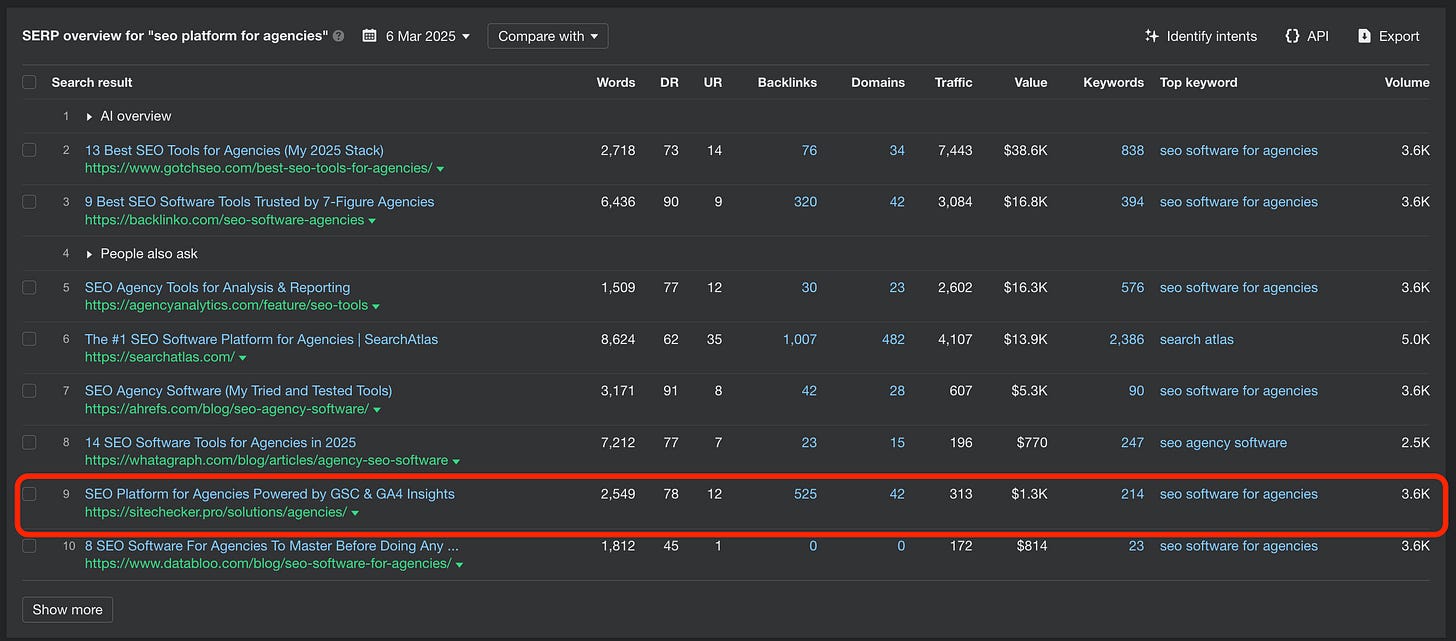Screen dimensions: 1456x641
Task: Expand the People also ask row
Action: click(89, 254)
